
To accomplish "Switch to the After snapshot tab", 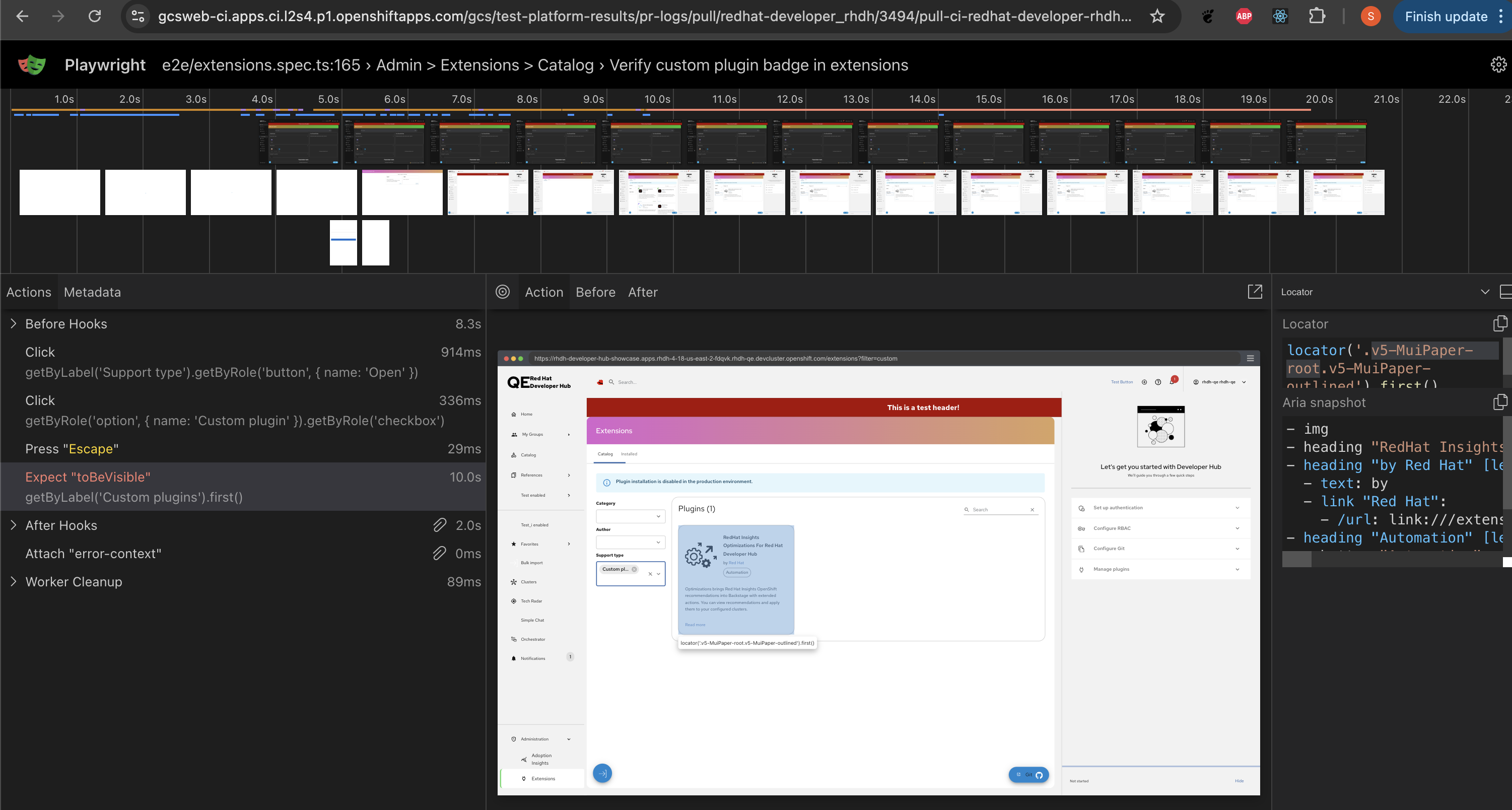I will point(643,292).
